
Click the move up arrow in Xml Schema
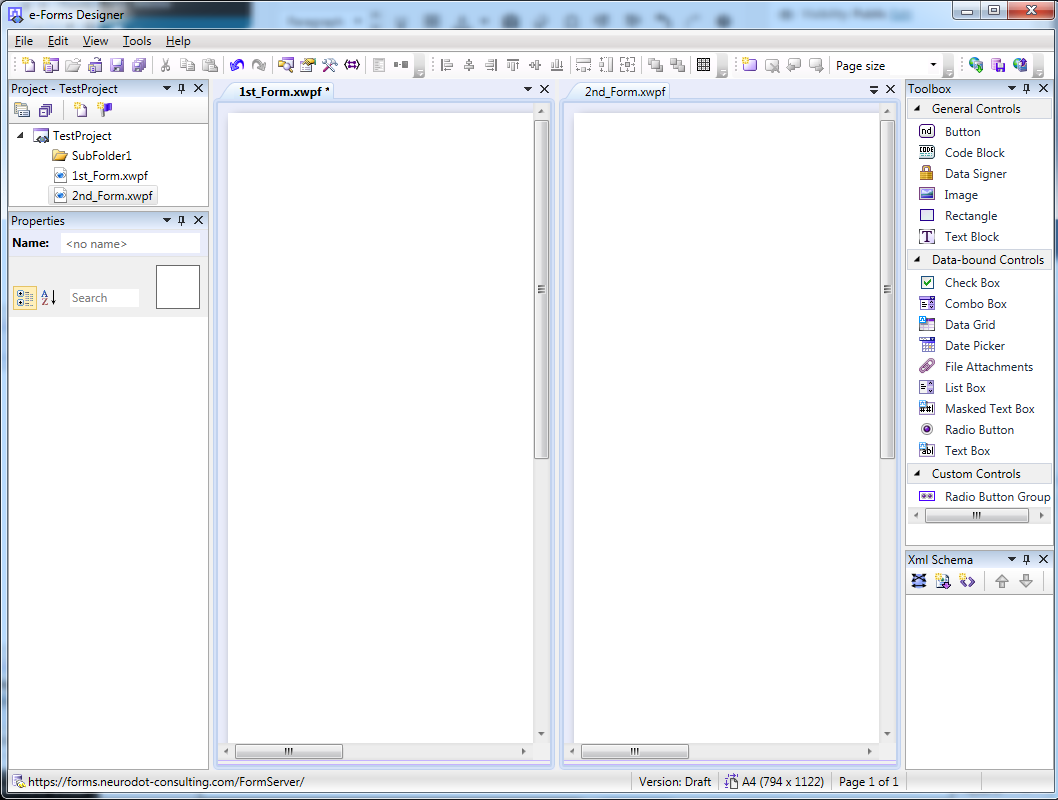(1002, 581)
